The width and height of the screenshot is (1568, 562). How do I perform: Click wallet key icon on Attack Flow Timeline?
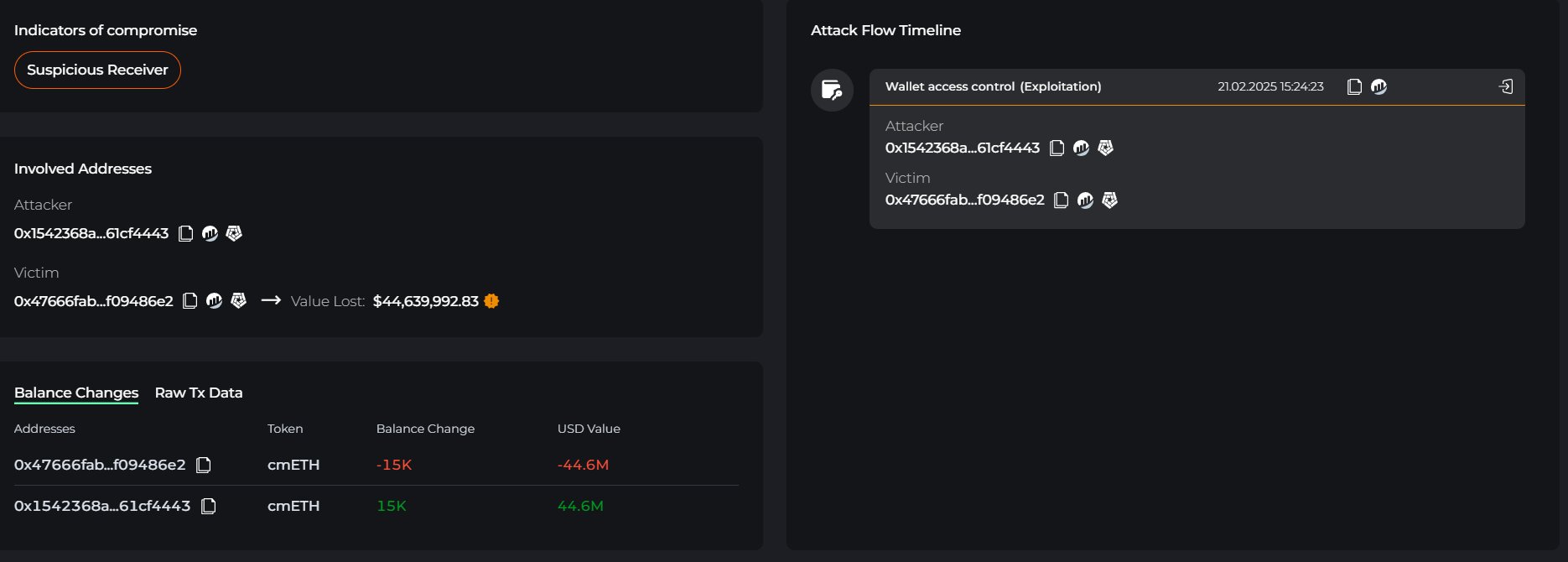point(832,91)
